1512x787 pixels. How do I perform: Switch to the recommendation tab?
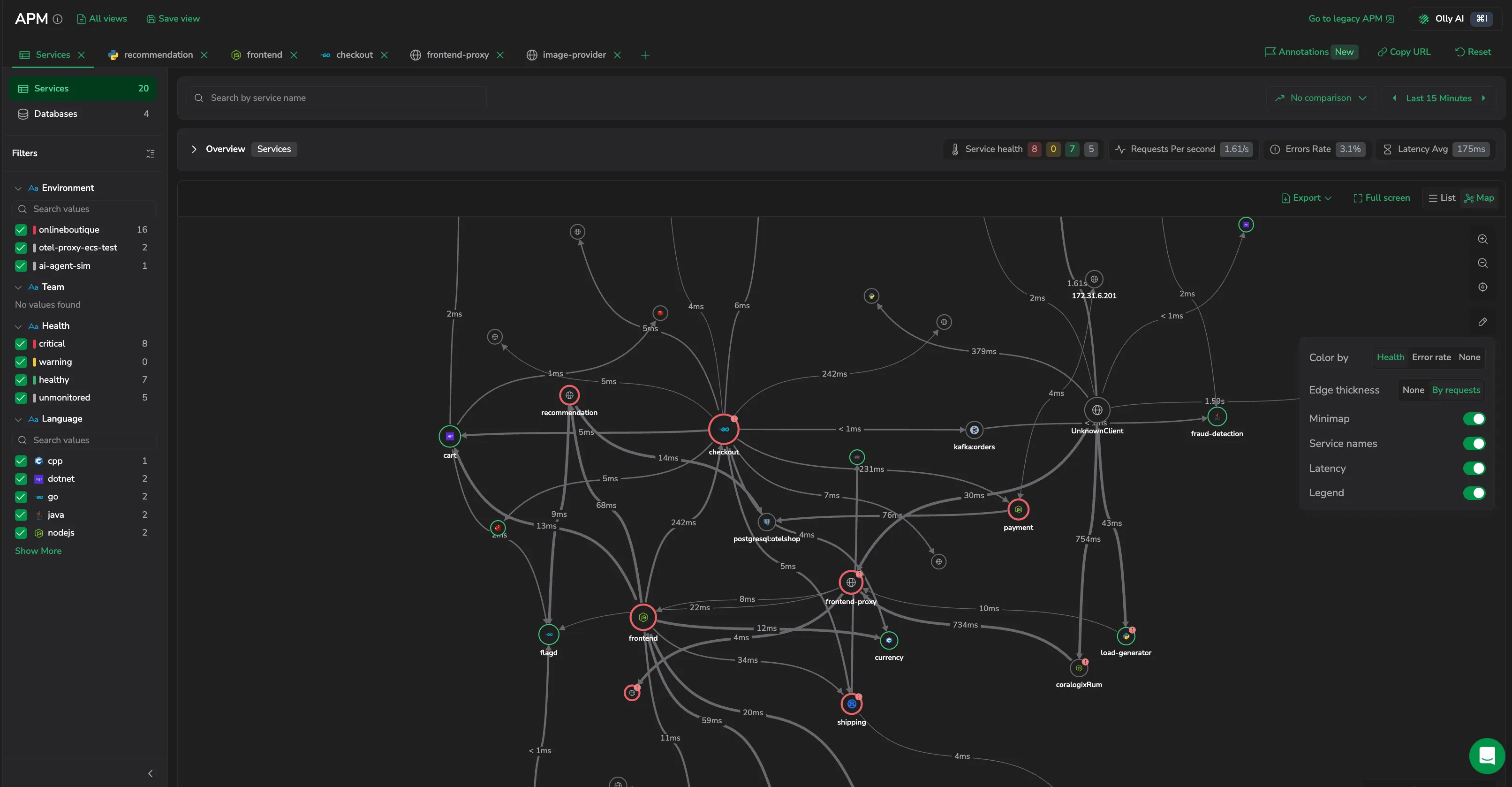[158, 54]
